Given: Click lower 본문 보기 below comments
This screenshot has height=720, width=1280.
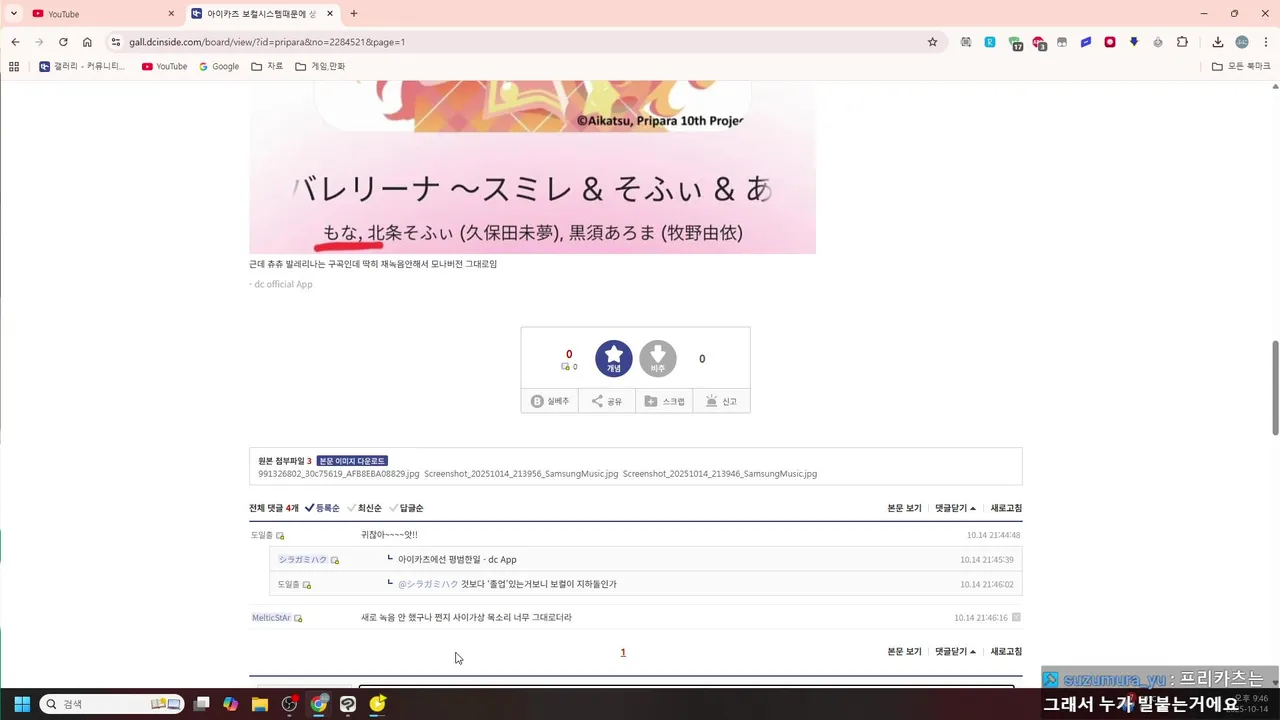Looking at the screenshot, I should (904, 652).
